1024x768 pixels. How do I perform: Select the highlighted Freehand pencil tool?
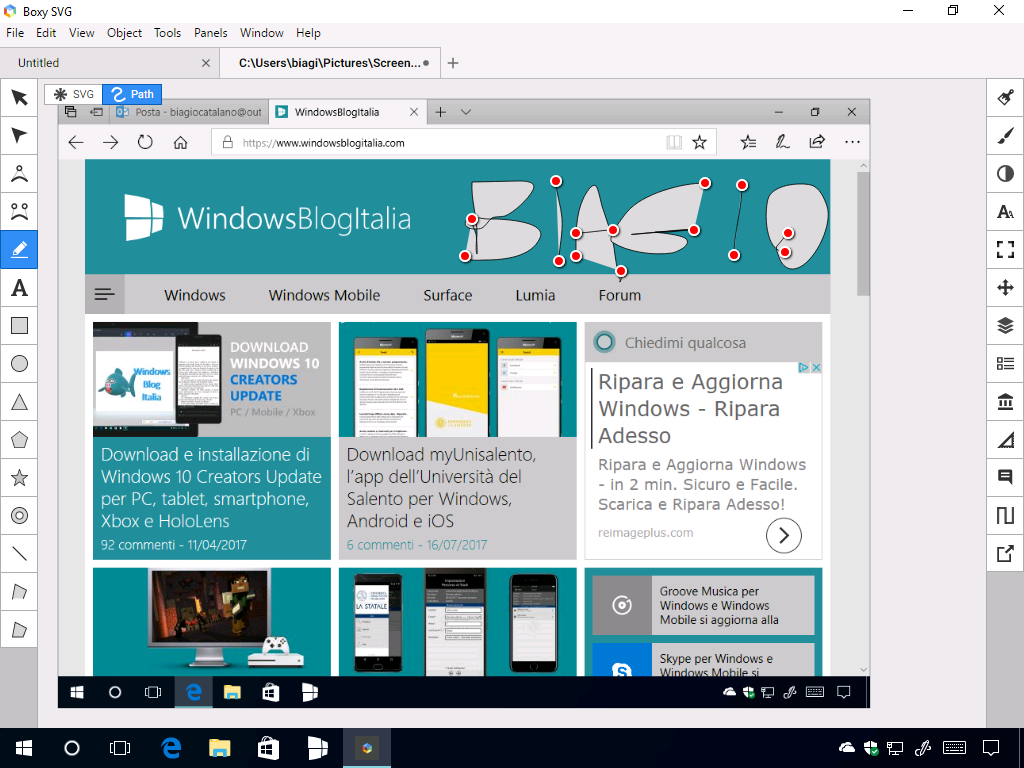tap(20, 249)
